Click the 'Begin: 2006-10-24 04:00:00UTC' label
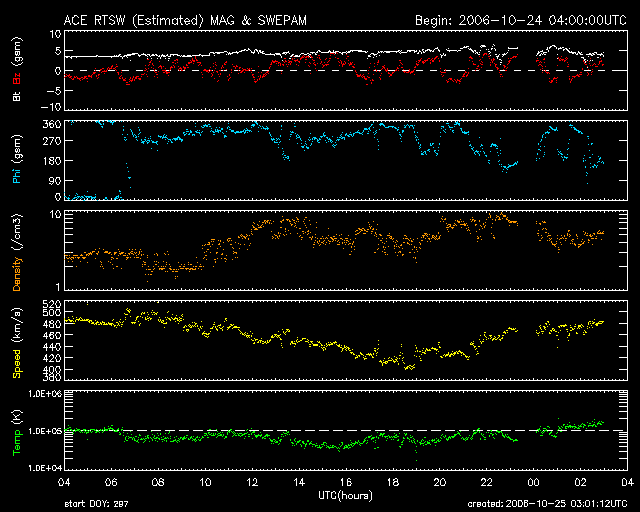This screenshot has height=512, width=640. pos(521,20)
